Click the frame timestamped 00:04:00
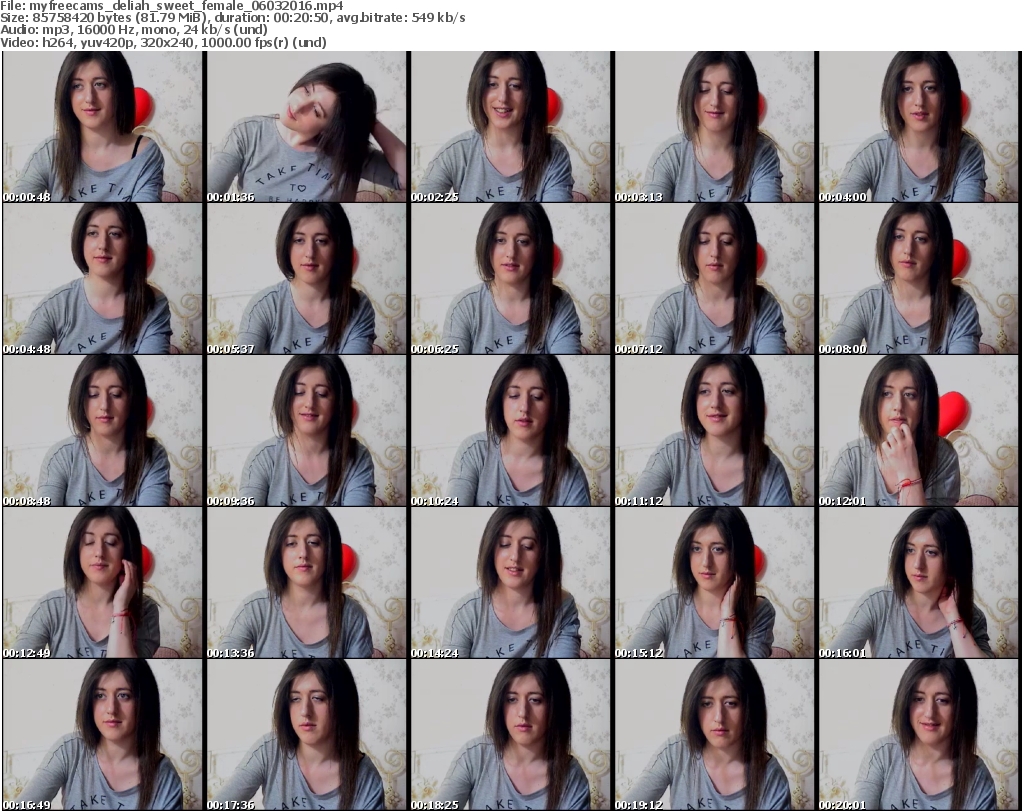The width and height of the screenshot is (1024, 811). [x=919, y=127]
